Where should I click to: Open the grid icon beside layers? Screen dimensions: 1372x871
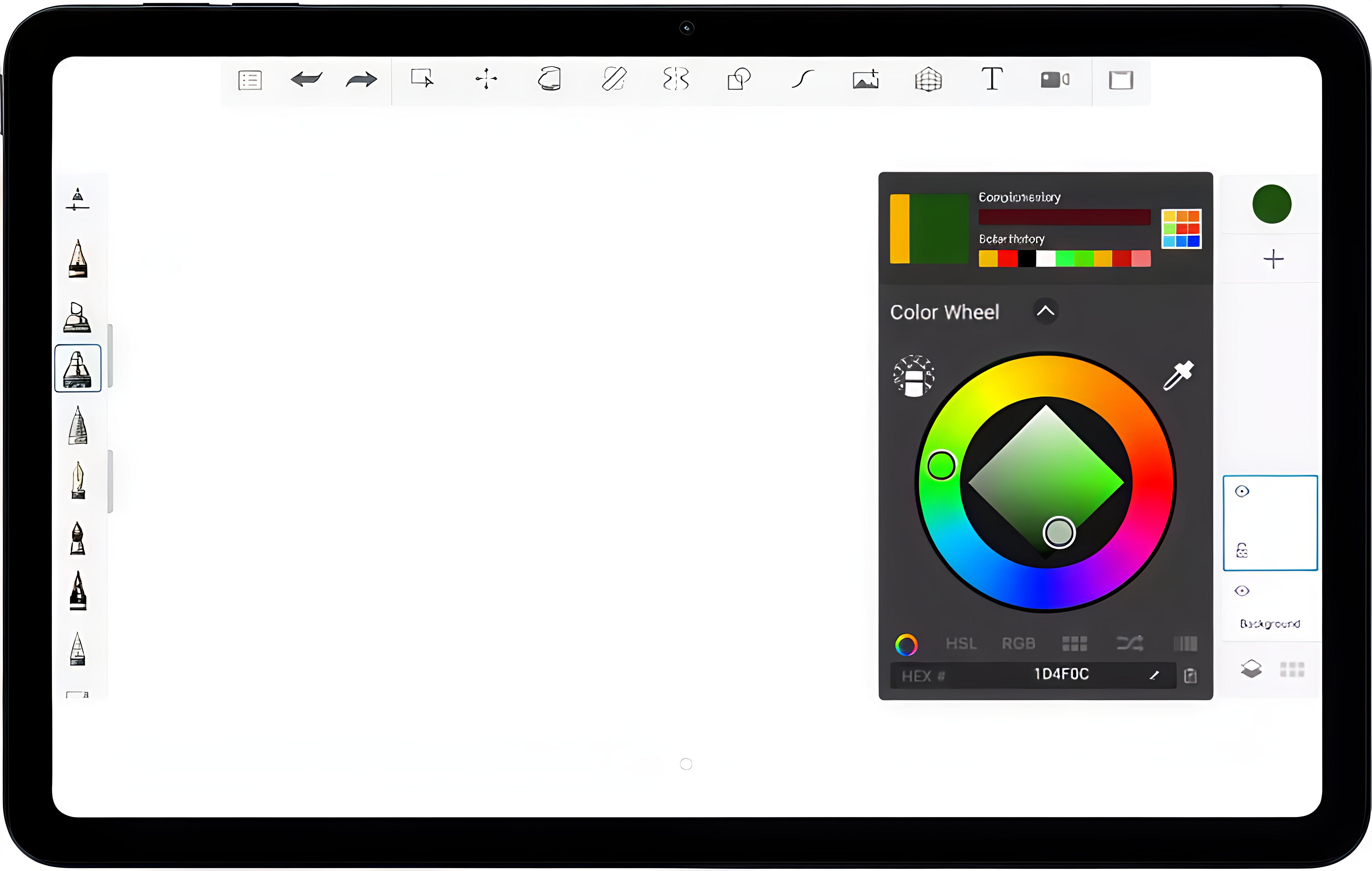click(1292, 669)
